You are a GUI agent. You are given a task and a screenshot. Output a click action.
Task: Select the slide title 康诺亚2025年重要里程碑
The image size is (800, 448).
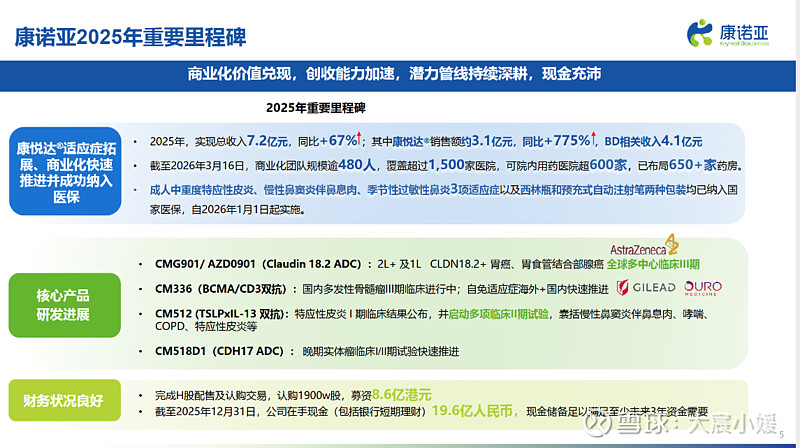coord(130,37)
